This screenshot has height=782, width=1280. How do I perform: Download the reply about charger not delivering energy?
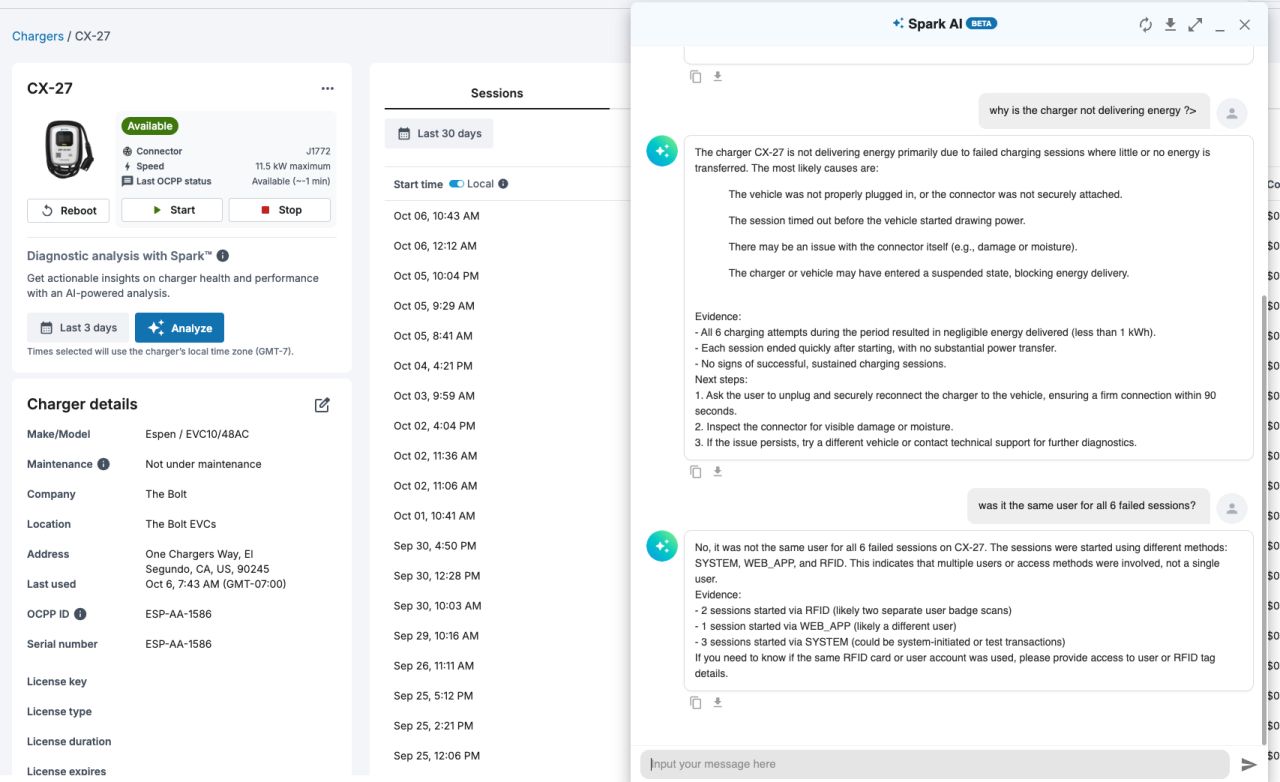tap(717, 472)
